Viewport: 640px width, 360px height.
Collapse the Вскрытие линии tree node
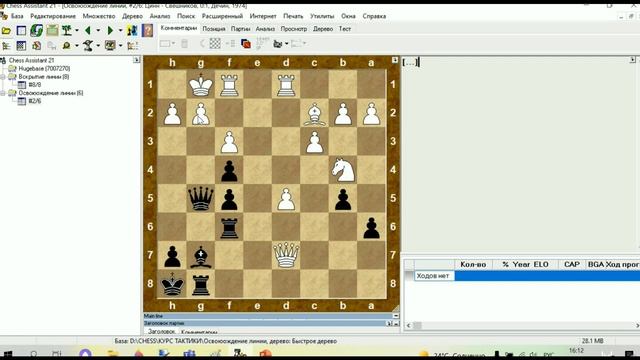coord(3,77)
